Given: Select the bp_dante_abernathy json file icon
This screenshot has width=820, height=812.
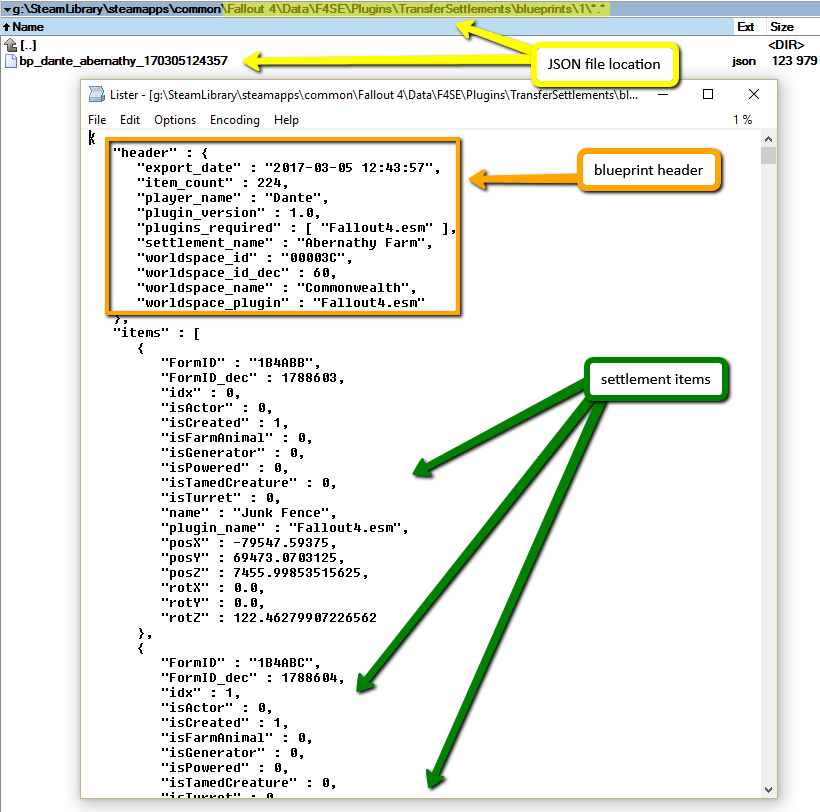Looking at the screenshot, I should click(x=10, y=61).
